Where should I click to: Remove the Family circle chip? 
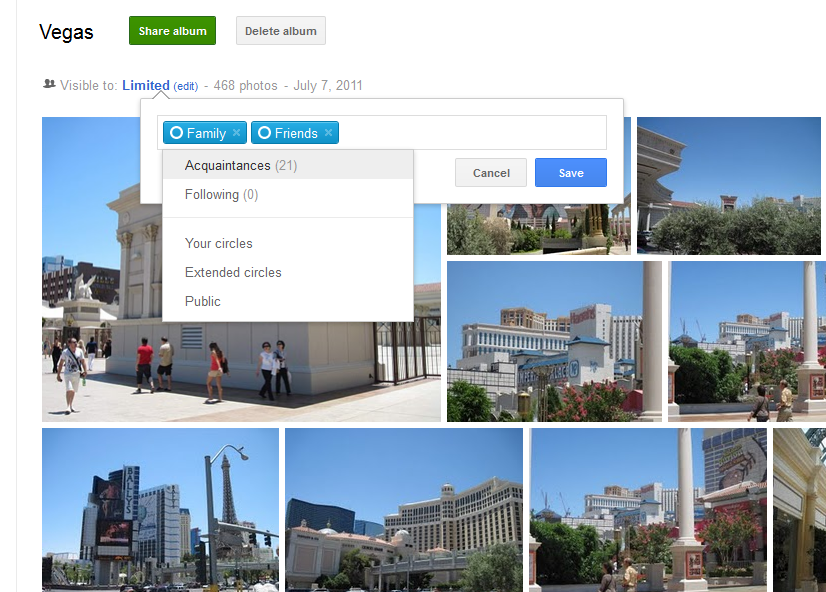237,132
